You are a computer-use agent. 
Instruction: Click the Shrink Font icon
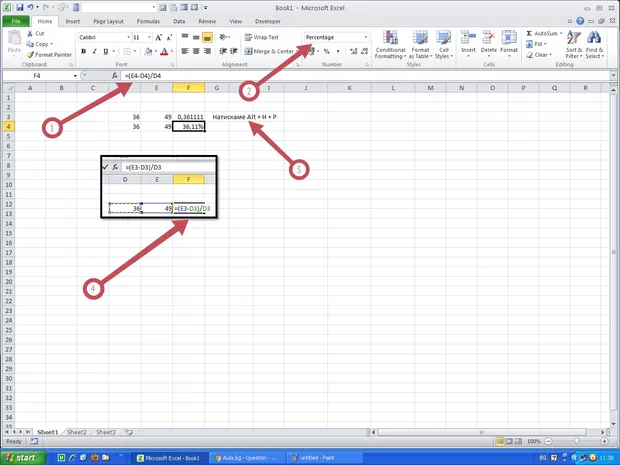[x=169, y=38]
